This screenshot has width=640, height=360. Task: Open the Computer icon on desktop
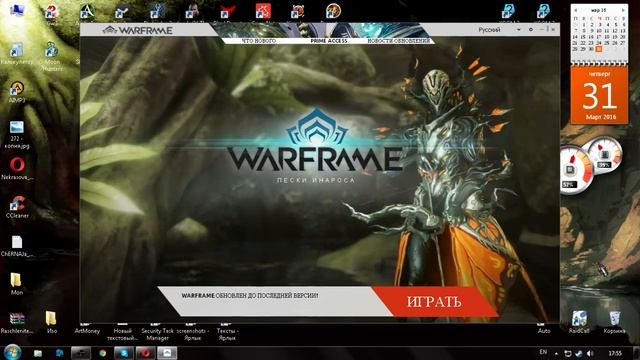(17, 11)
